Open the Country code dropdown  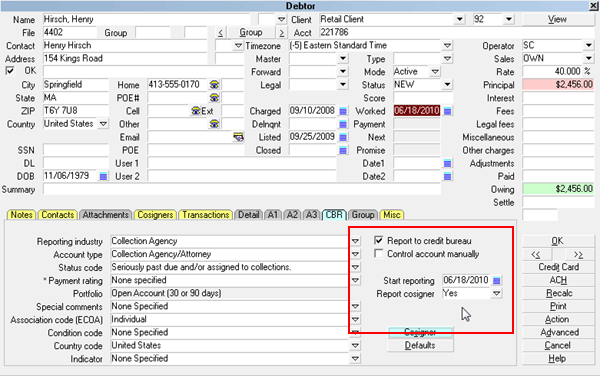[x=355, y=345]
